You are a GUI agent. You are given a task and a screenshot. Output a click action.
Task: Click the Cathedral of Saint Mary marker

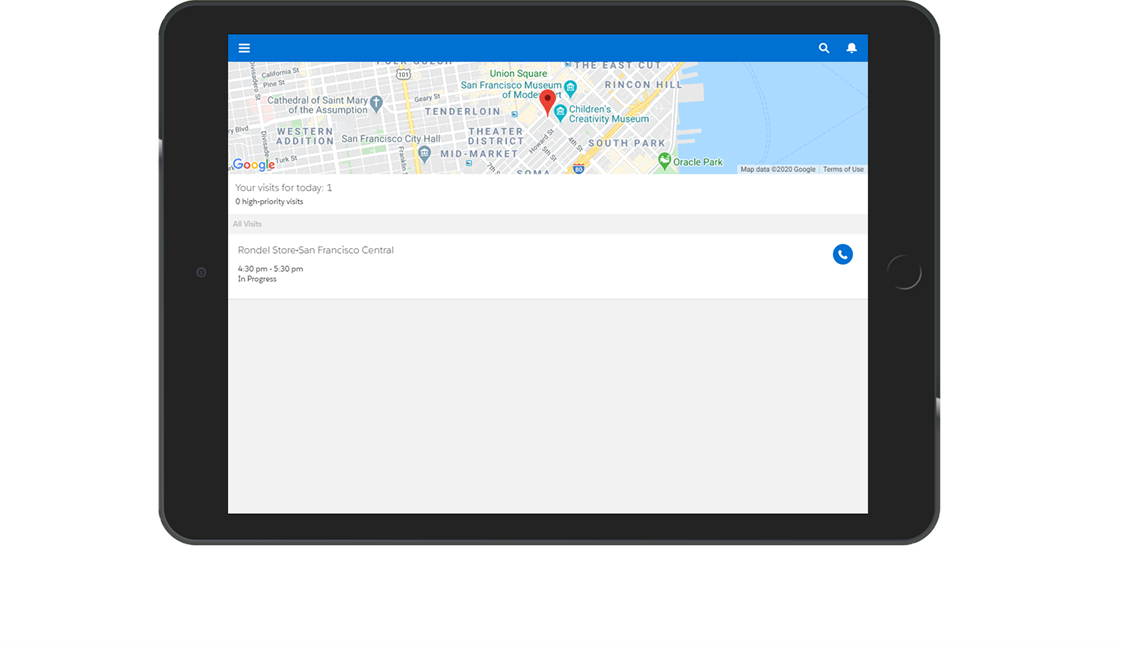pyautogui.click(x=376, y=105)
